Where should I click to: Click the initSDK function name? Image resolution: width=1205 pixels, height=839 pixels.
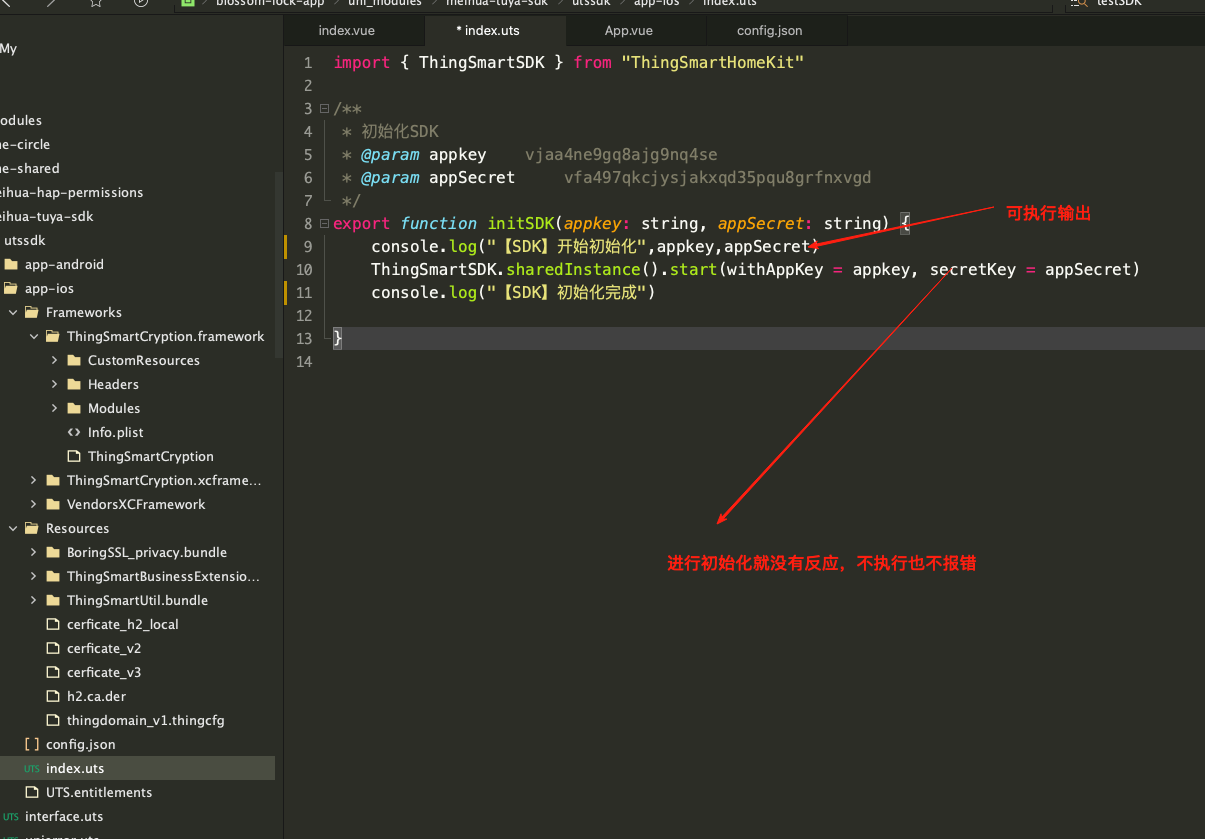[x=521, y=224]
